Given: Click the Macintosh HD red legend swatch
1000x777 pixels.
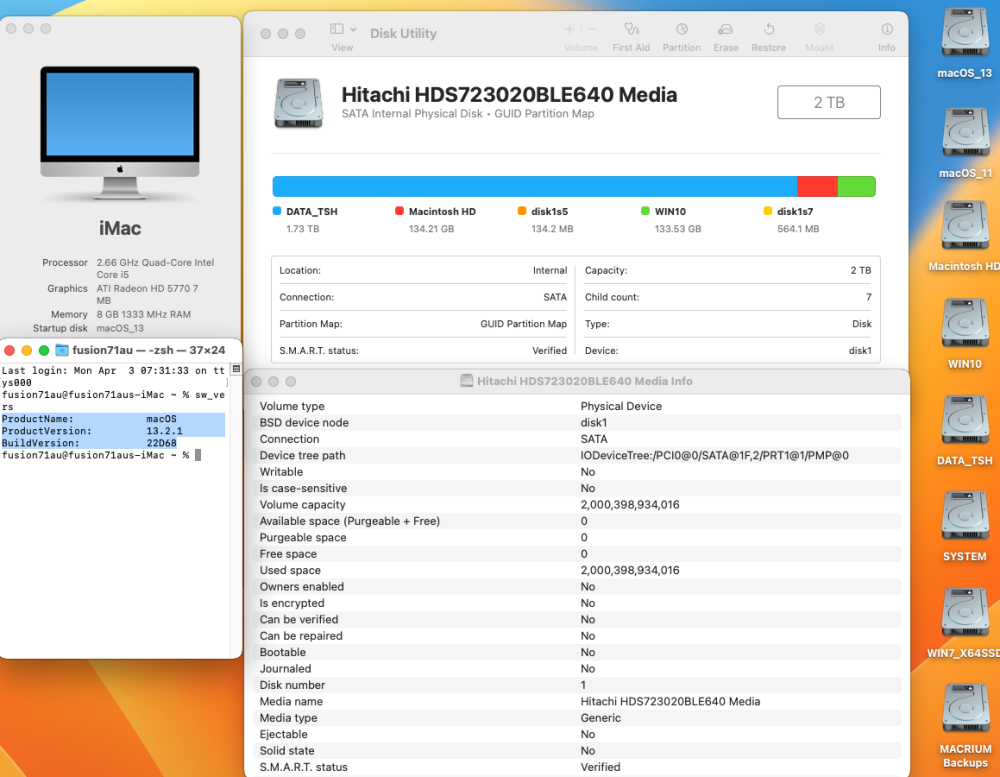Looking at the screenshot, I should click(399, 211).
